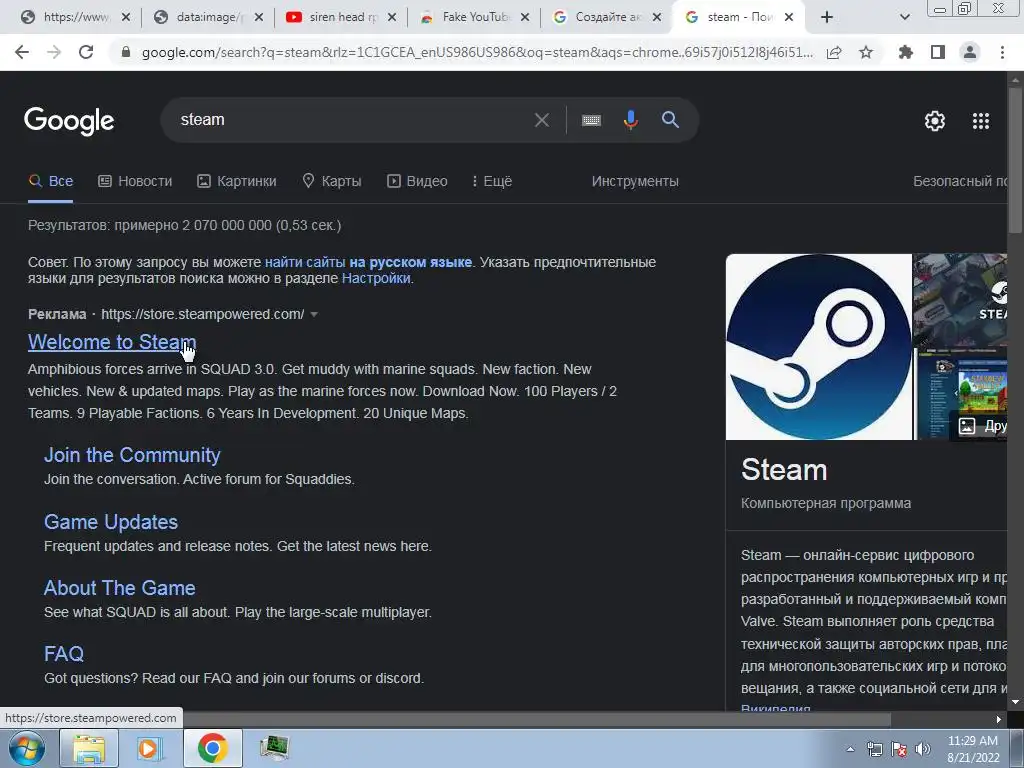Click the vertical scrollbar thumb
The height and width of the screenshot is (768, 1024).
coord(1015,160)
